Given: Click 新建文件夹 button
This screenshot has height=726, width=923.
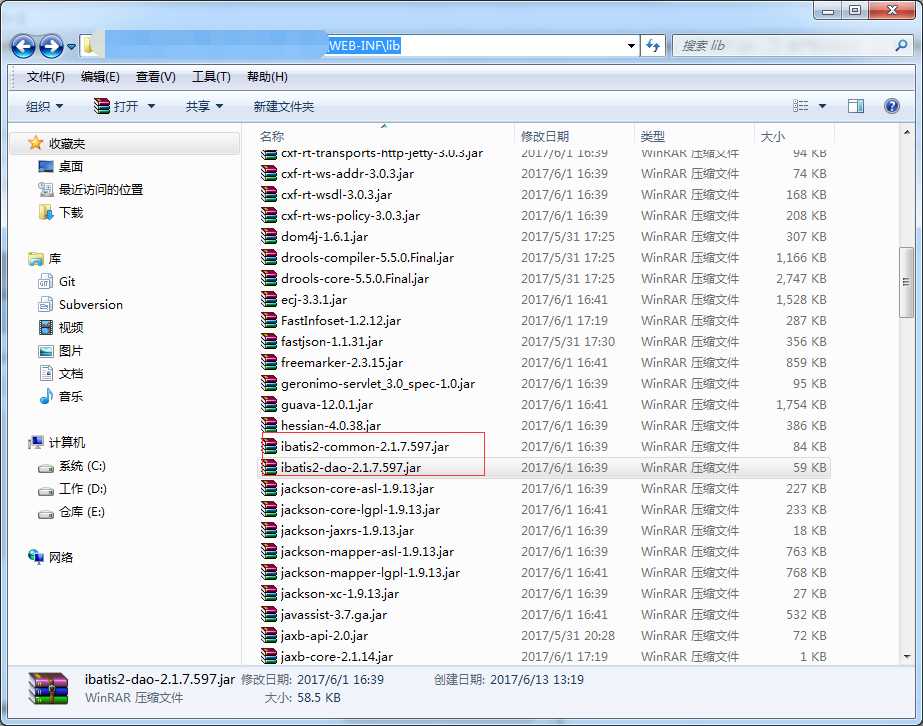Looking at the screenshot, I should [284, 107].
